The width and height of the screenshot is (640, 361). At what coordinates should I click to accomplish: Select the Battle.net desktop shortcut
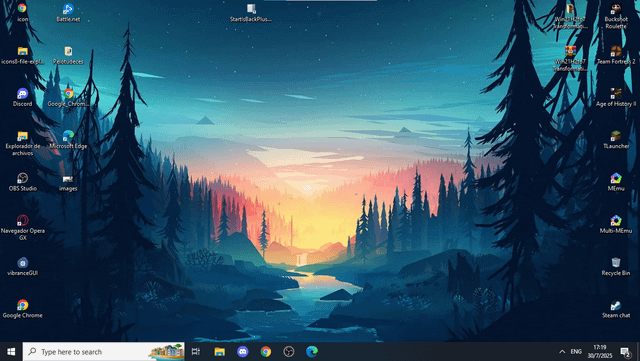tap(68, 13)
